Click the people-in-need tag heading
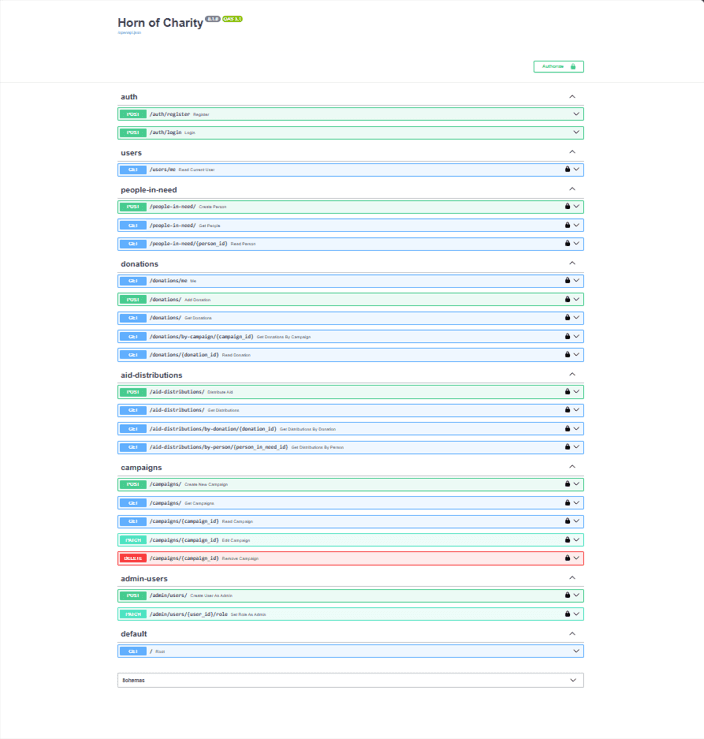704x739 pixels. (x=149, y=190)
